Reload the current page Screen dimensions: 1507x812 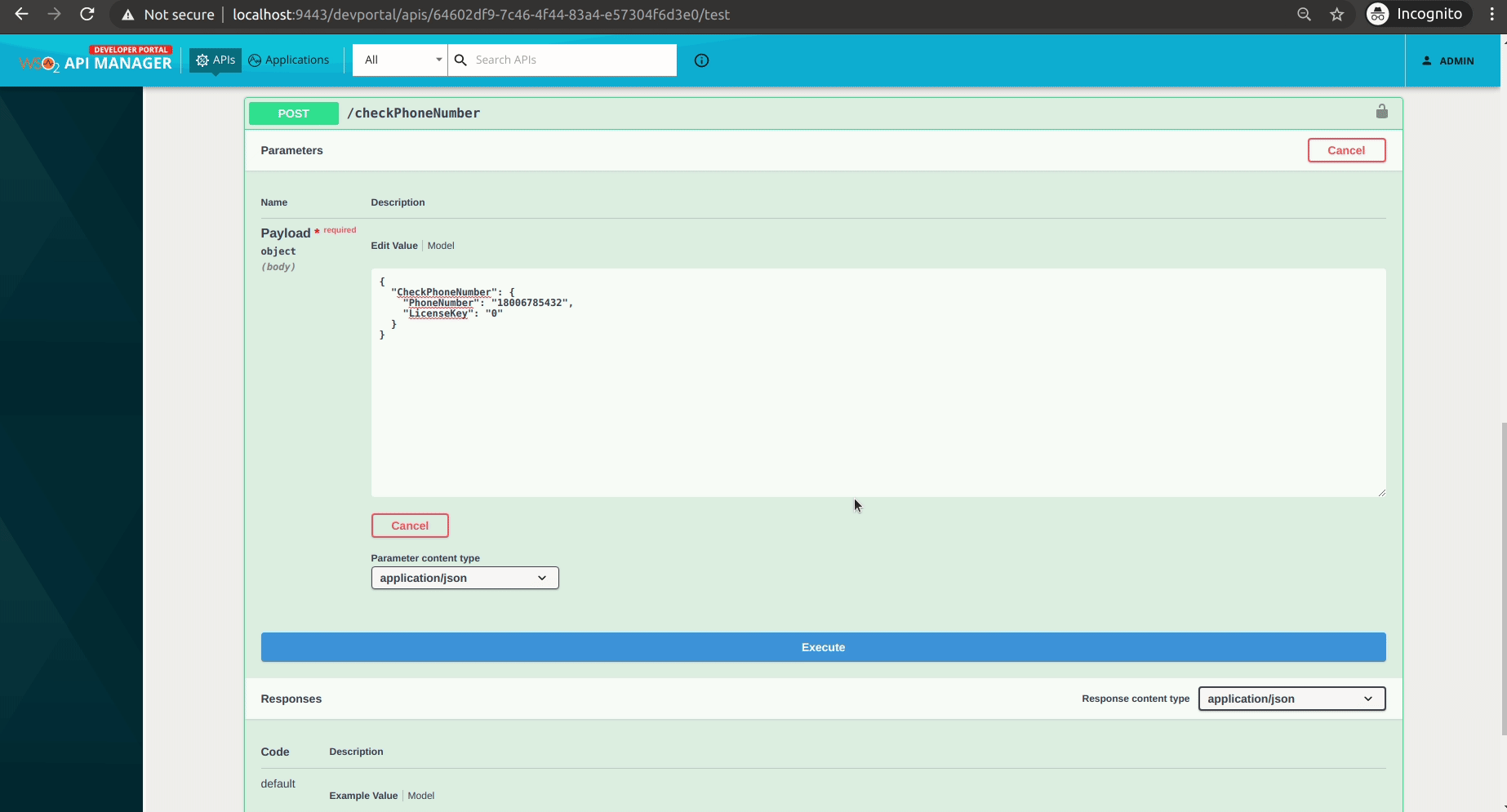[x=87, y=14]
